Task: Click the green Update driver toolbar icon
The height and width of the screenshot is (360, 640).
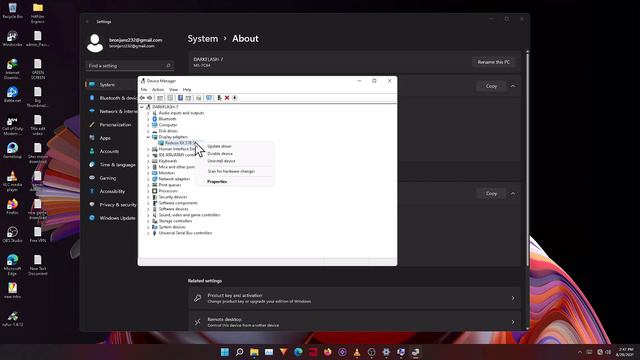Action: tap(219, 98)
